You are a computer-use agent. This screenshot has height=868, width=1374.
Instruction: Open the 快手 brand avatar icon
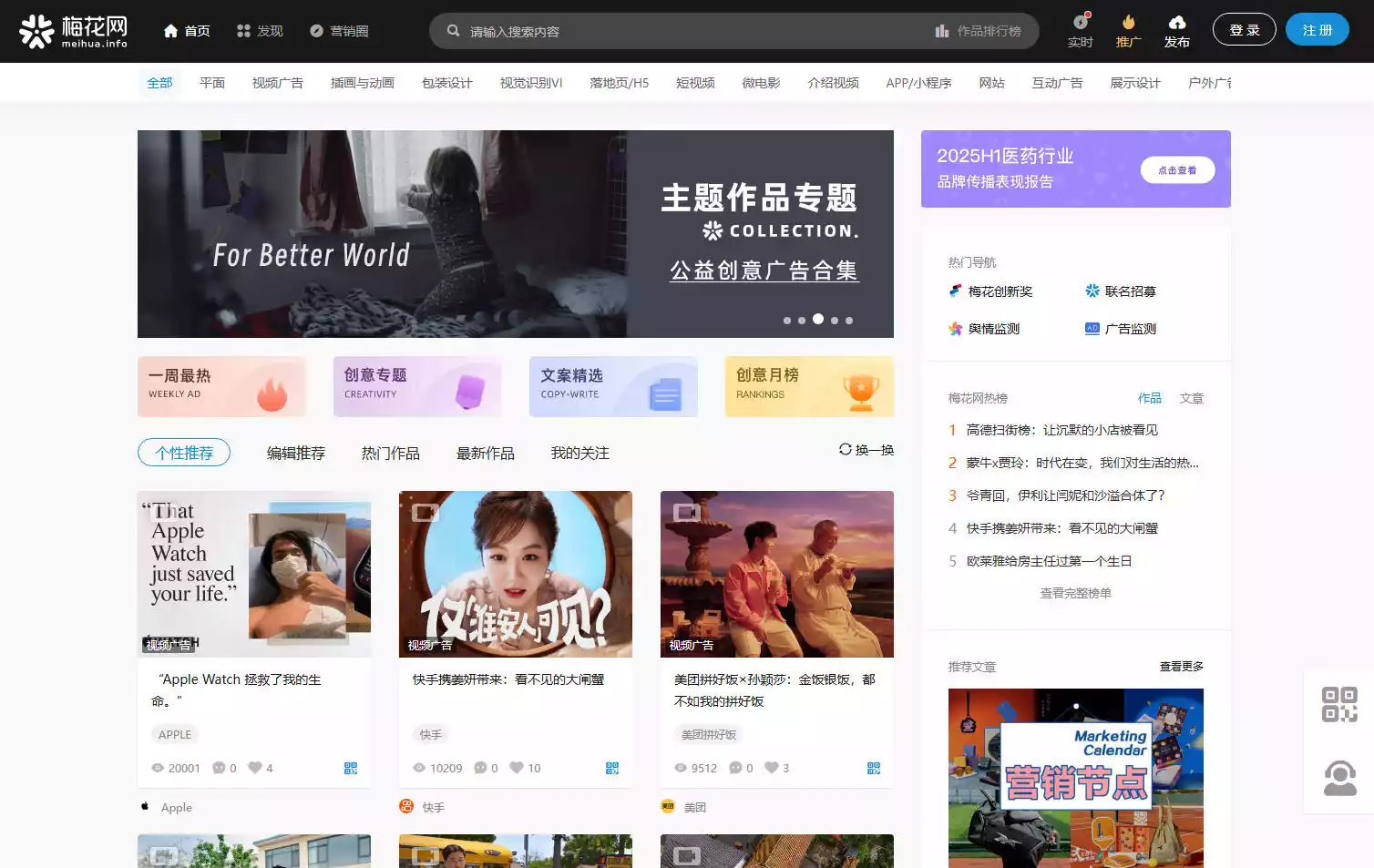coord(406,806)
